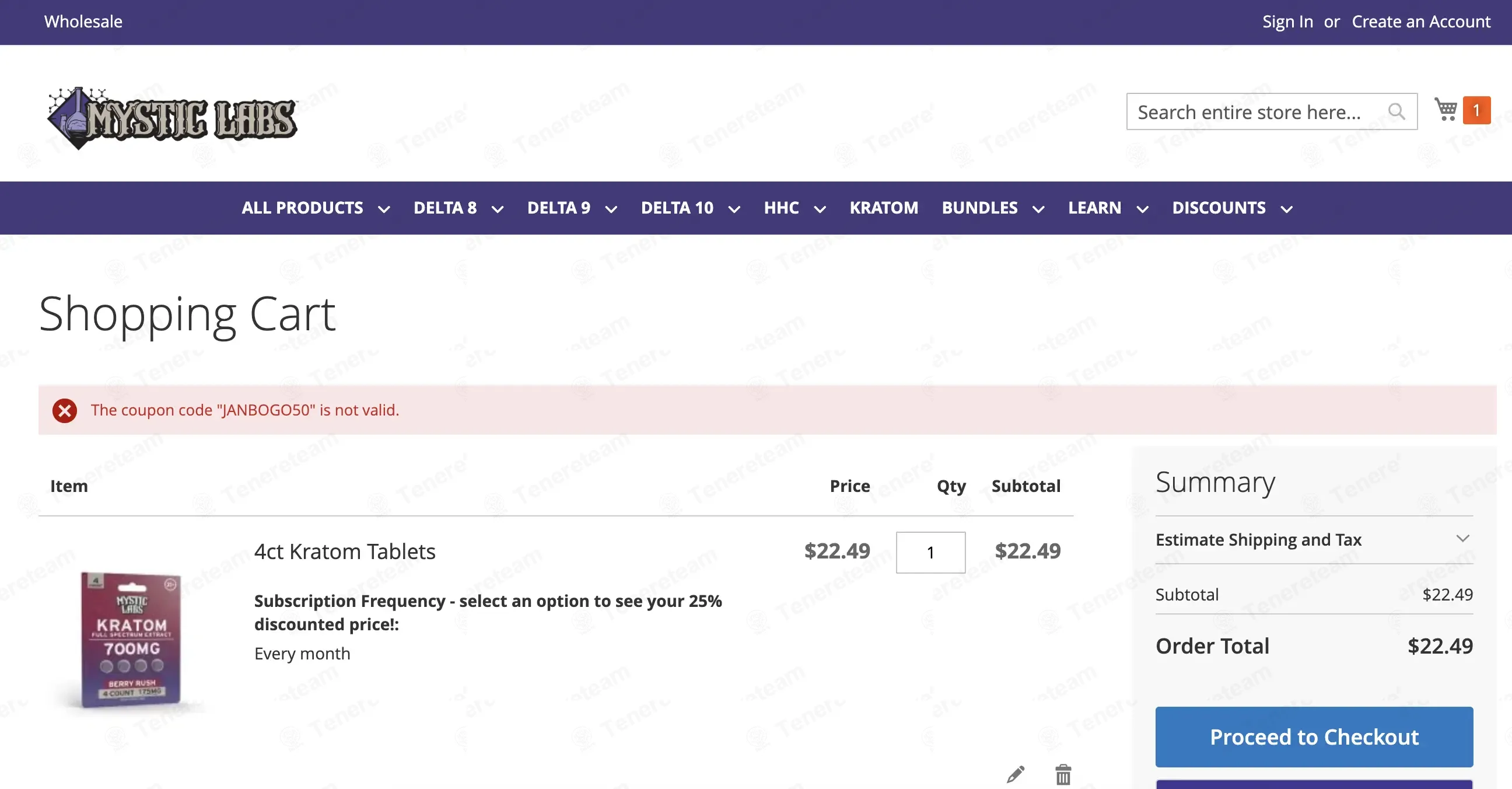The height and width of the screenshot is (789, 1512).
Task: Open the DELTA 8 menu
Action: click(445, 208)
